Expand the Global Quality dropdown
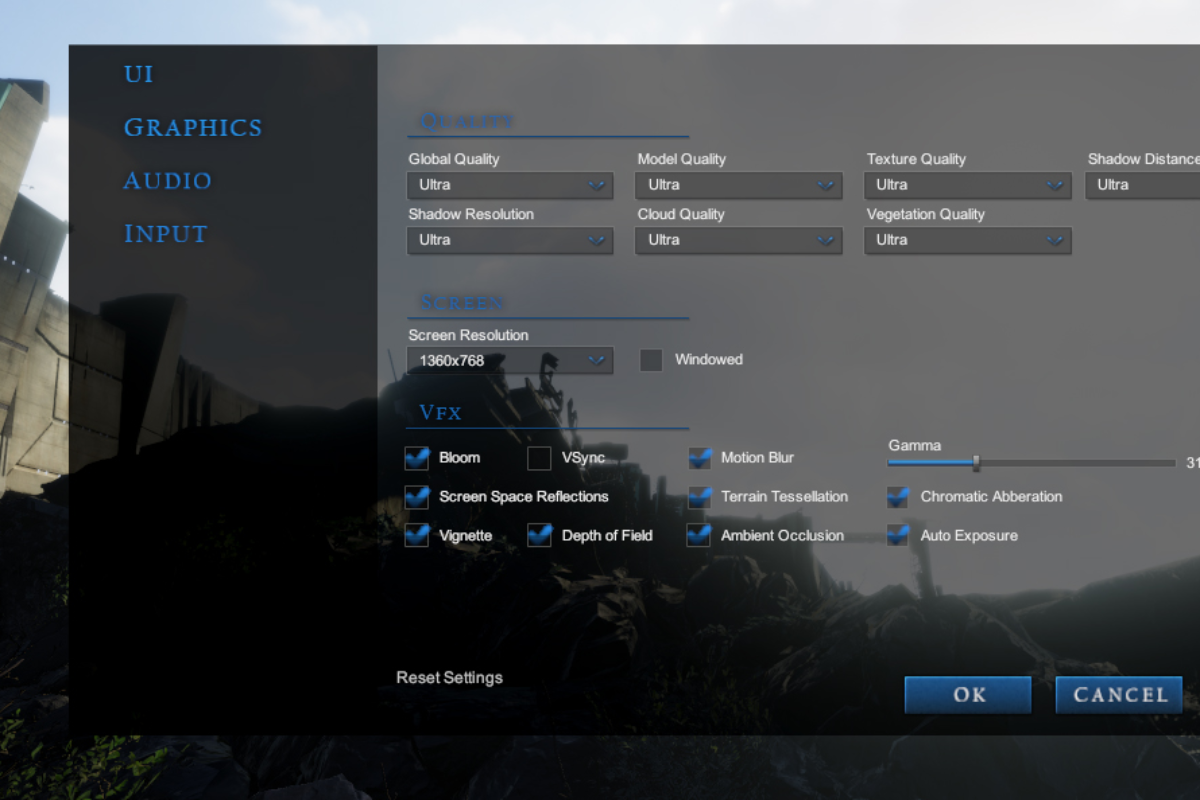 (x=509, y=185)
